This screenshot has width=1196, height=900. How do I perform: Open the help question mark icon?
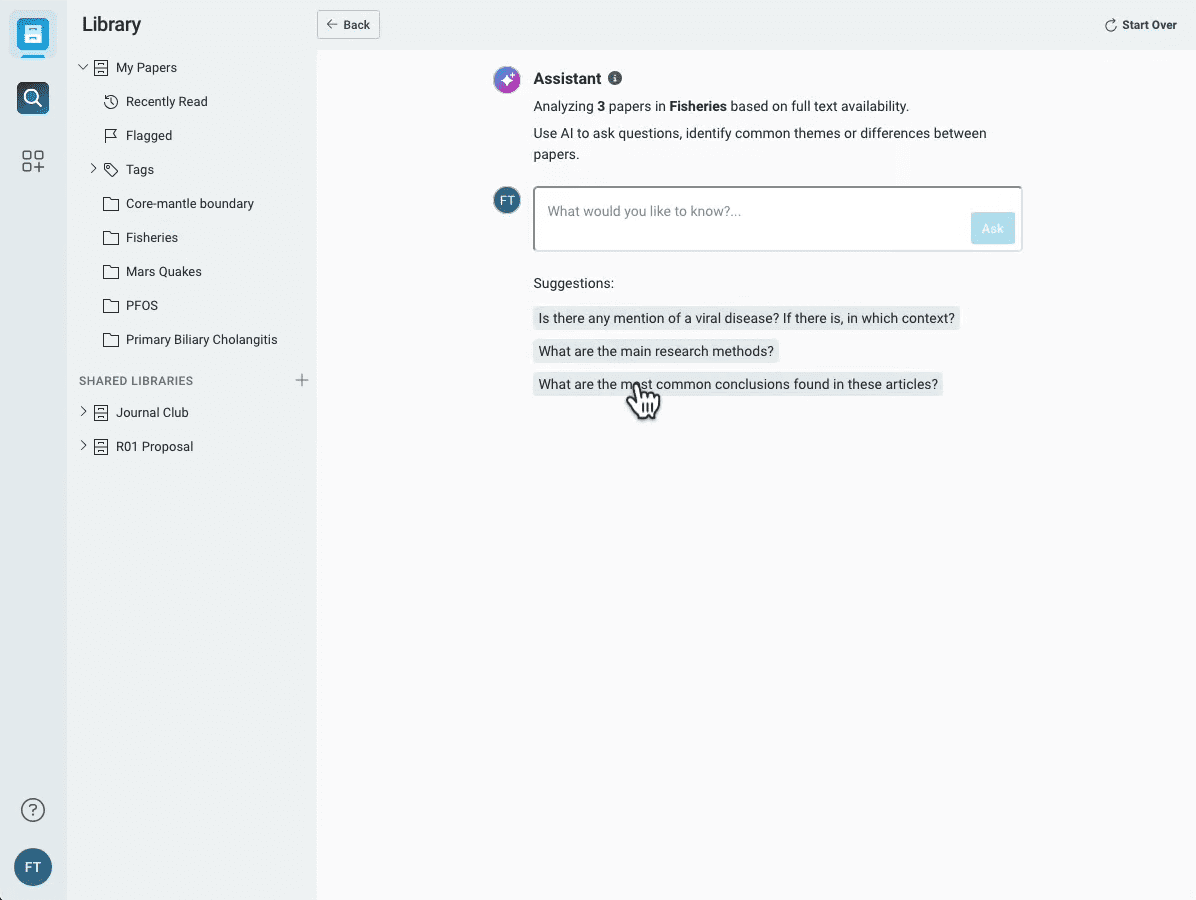tap(33, 810)
